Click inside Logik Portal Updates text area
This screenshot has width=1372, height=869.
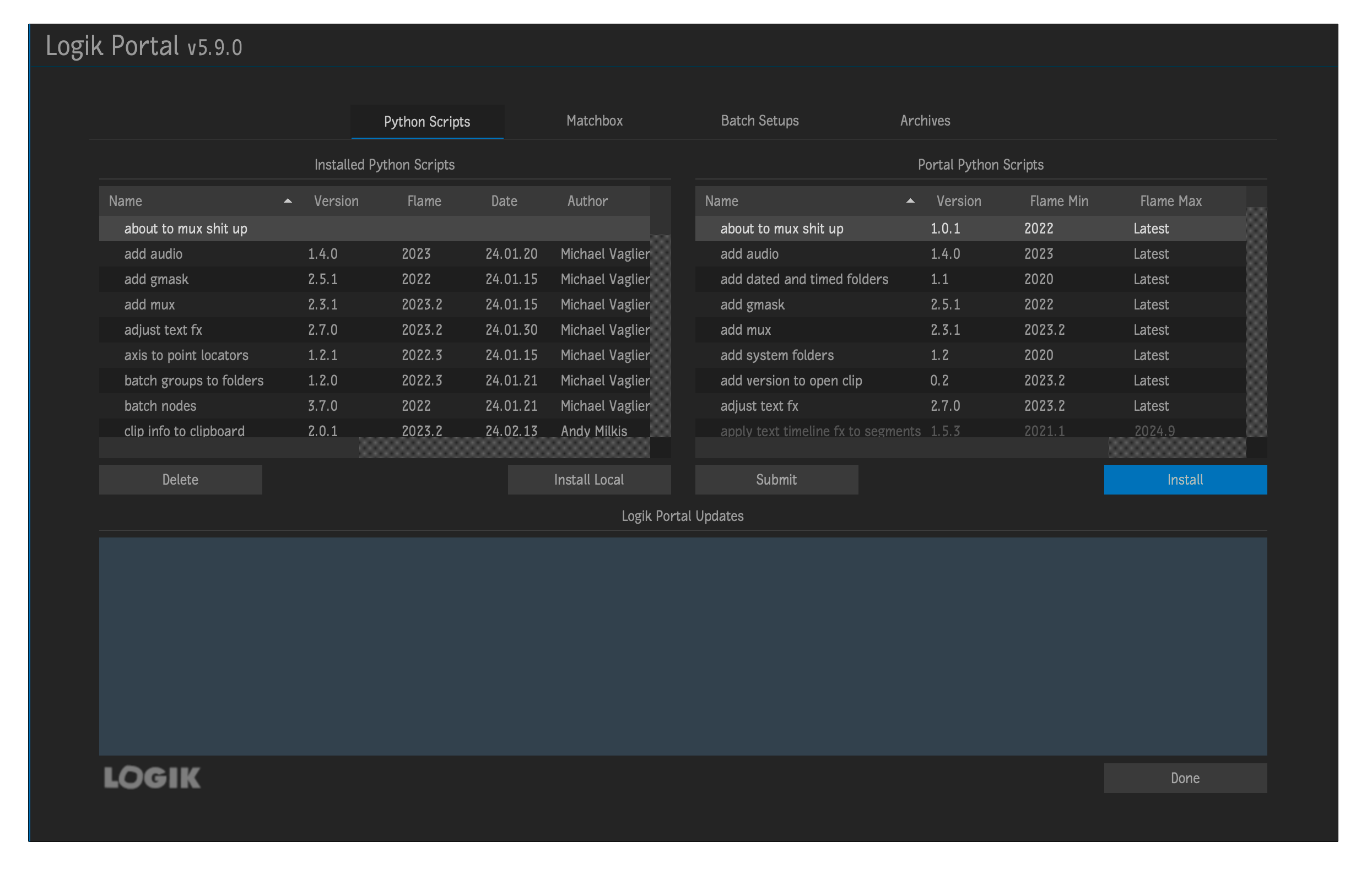click(683, 647)
